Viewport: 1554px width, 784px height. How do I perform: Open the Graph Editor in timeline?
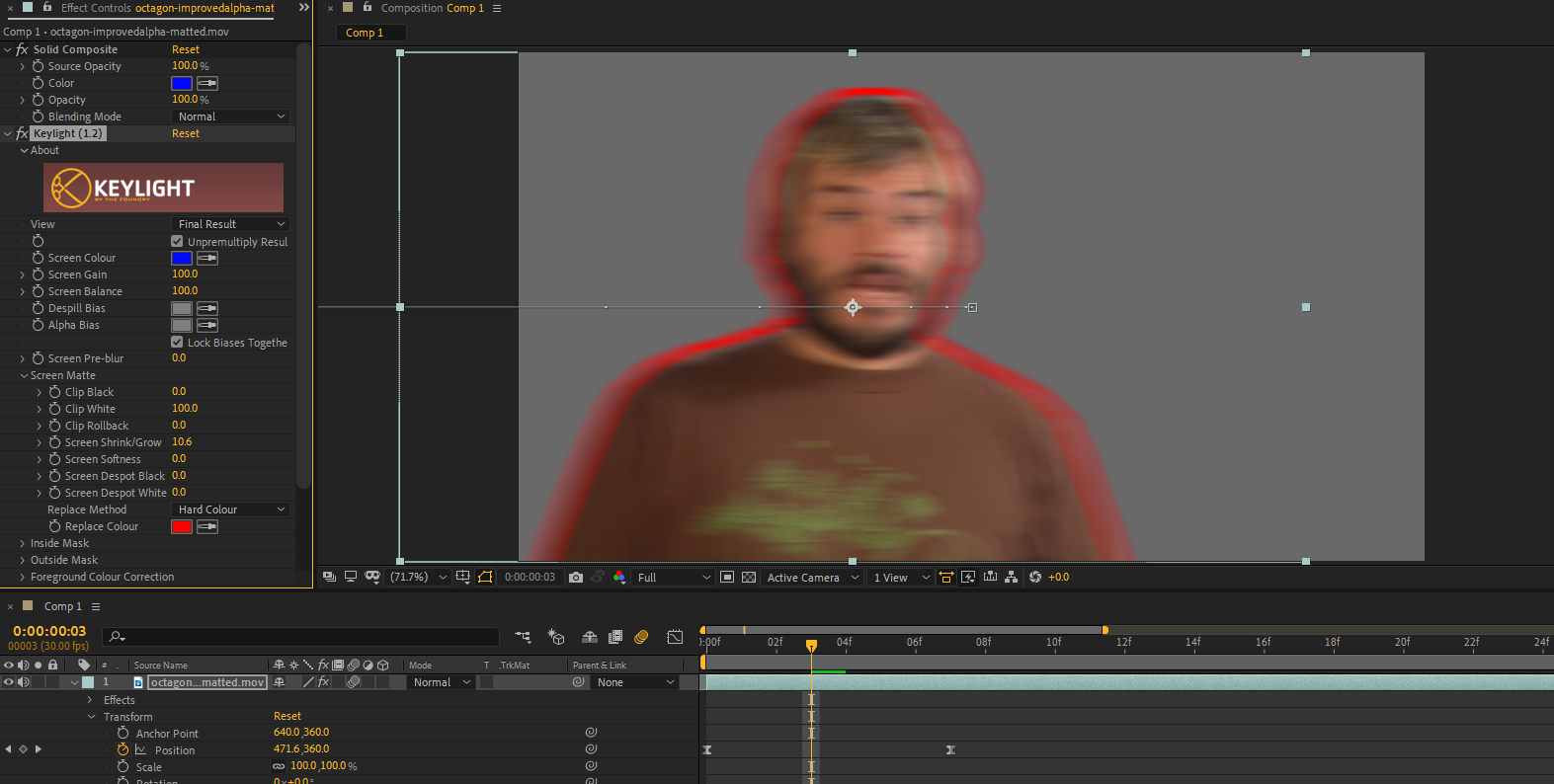tap(675, 637)
